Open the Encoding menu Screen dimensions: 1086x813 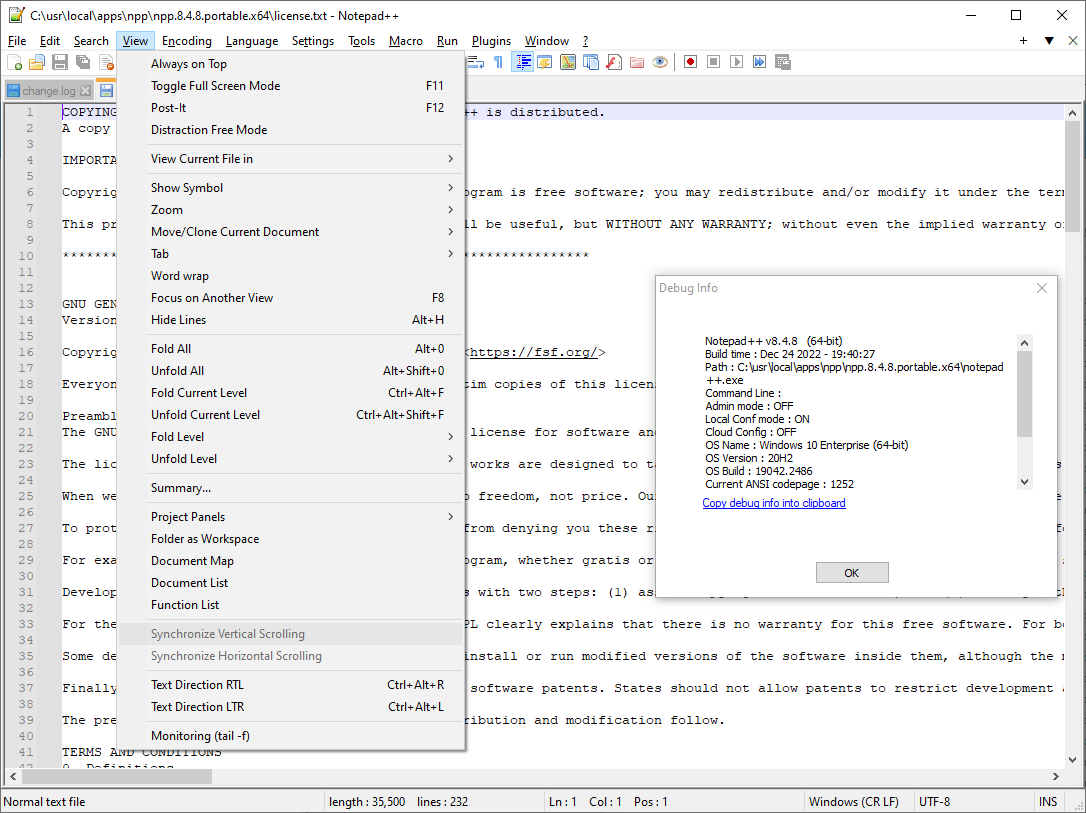tap(187, 41)
